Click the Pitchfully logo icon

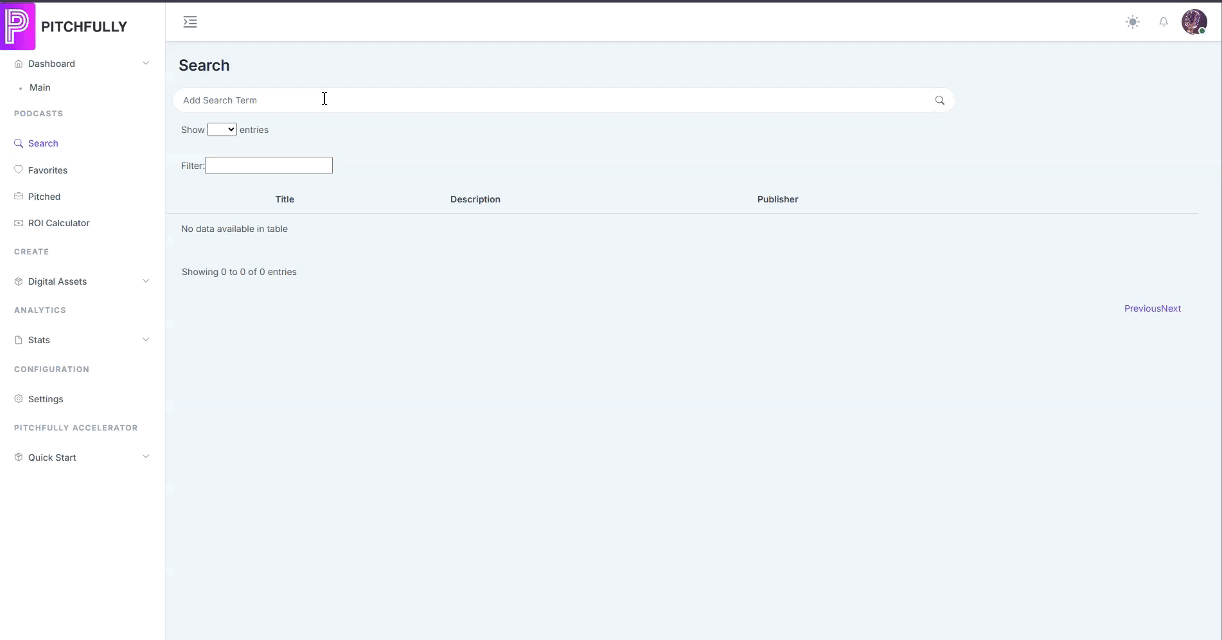tap(18, 26)
